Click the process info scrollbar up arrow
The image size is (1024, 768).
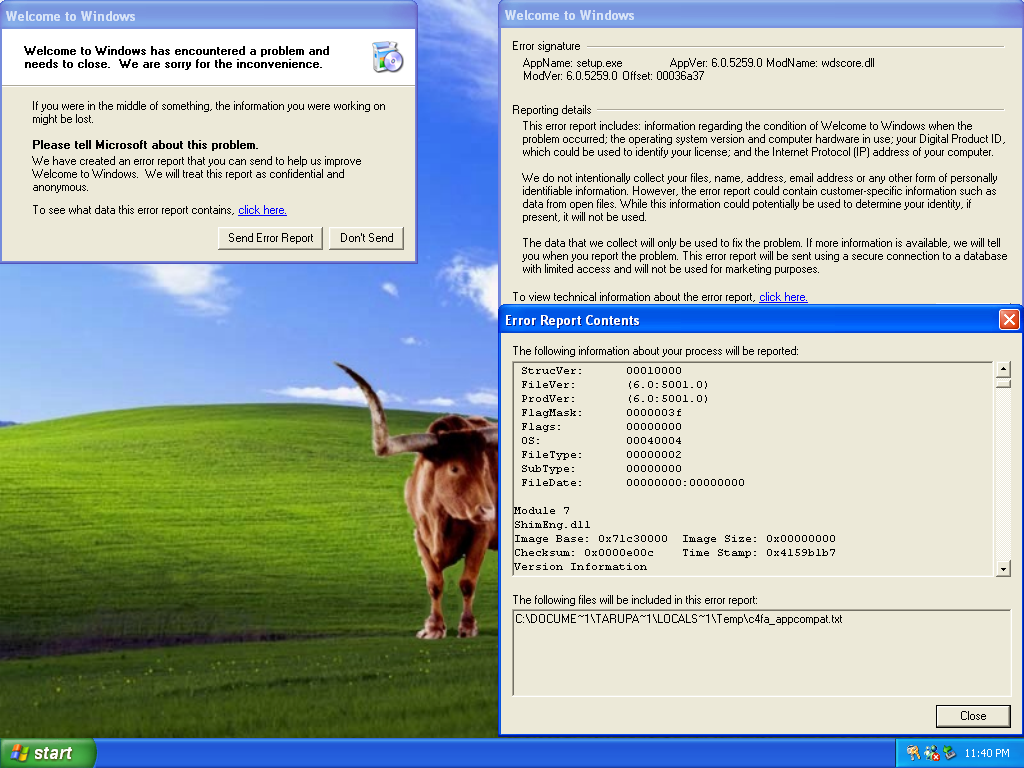(x=1004, y=370)
